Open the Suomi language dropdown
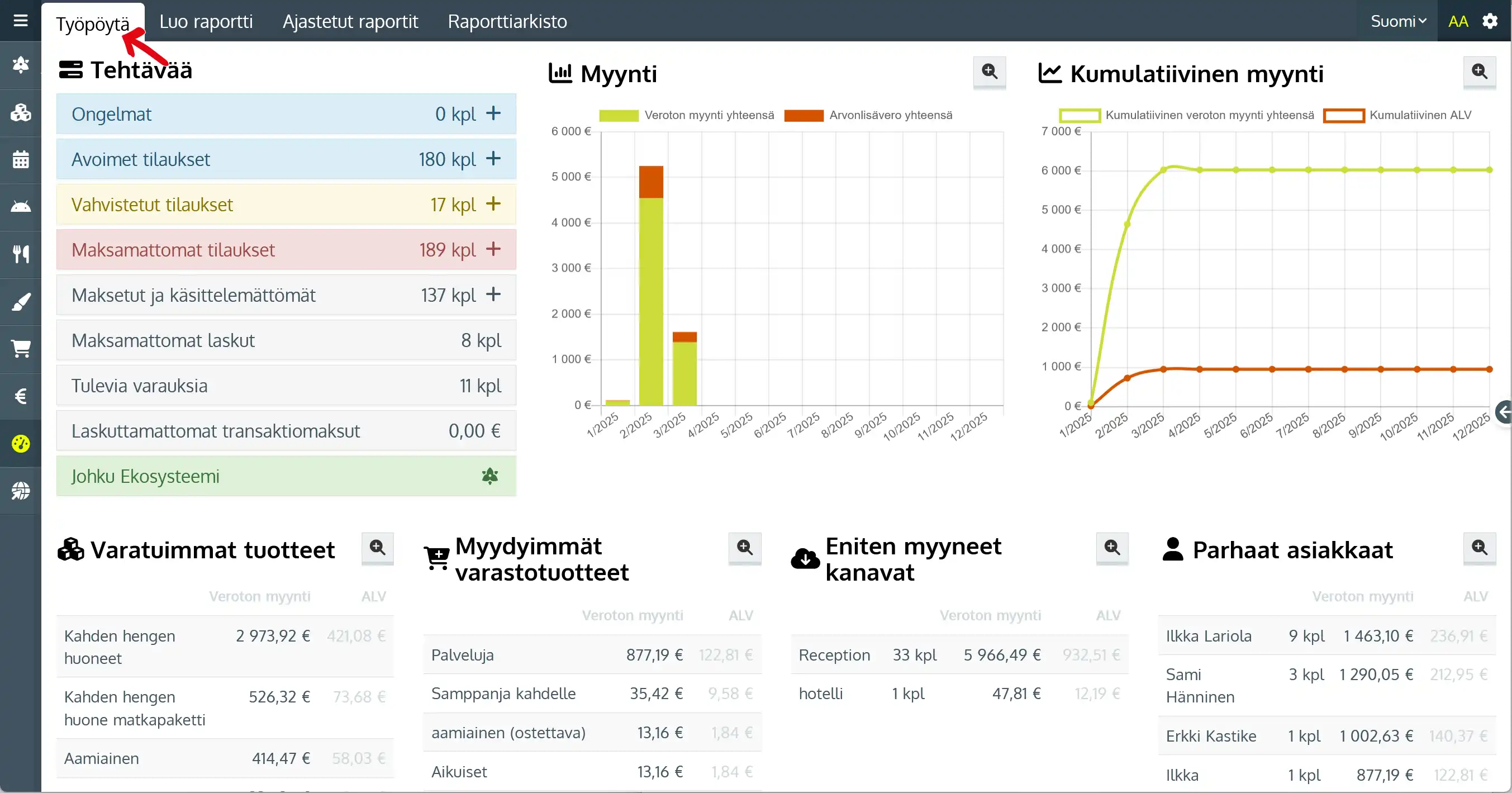1512x793 pixels. click(x=1397, y=21)
